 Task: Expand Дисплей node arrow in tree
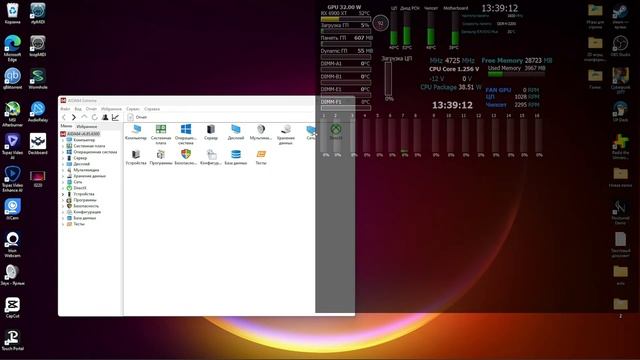click(x=63, y=164)
